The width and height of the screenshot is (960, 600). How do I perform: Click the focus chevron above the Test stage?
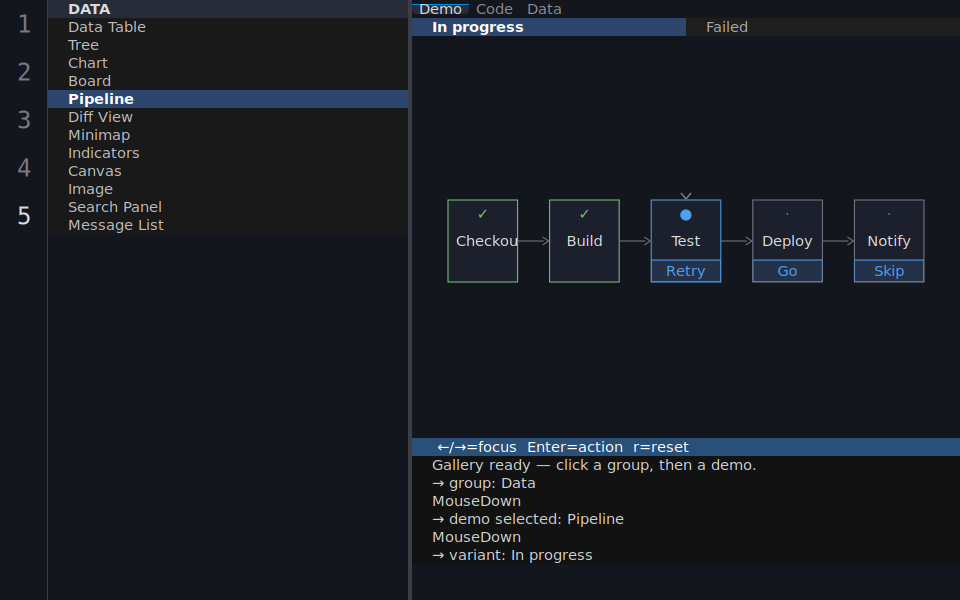686,196
